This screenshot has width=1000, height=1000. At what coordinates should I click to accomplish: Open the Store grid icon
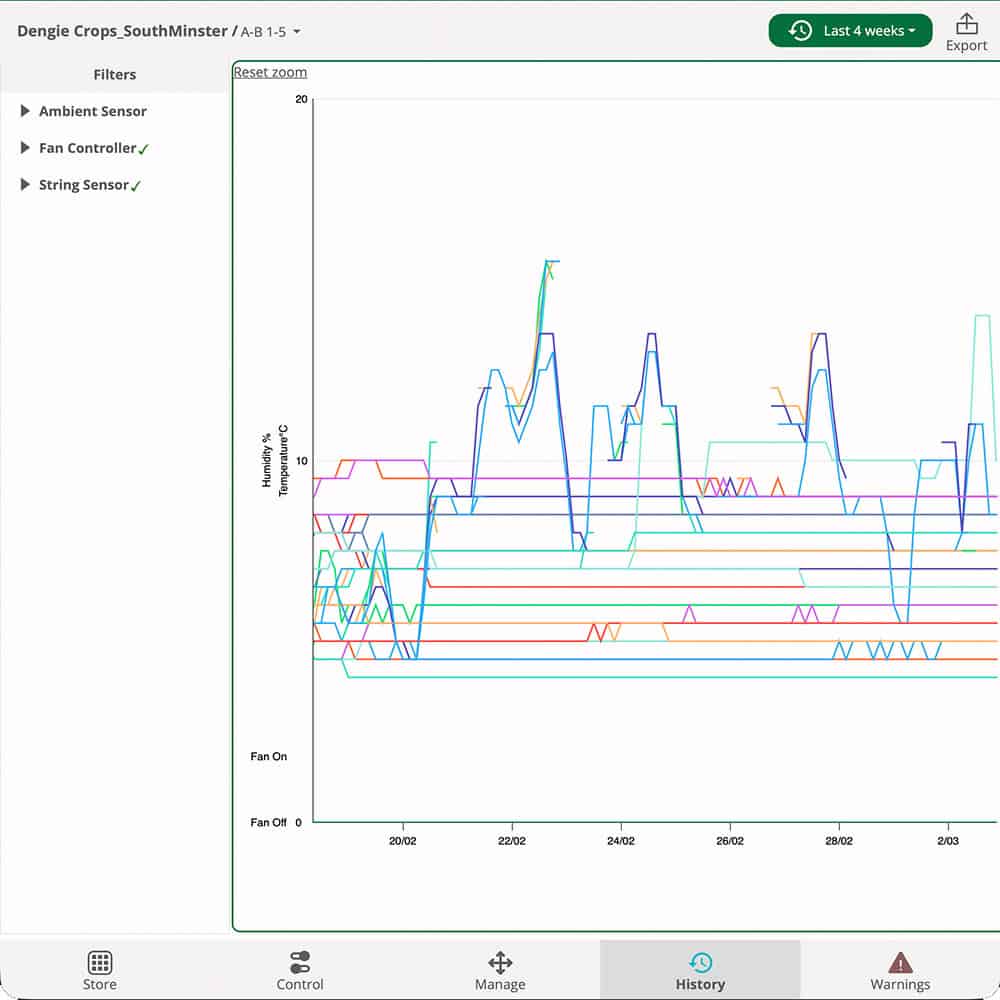(x=99, y=963)
